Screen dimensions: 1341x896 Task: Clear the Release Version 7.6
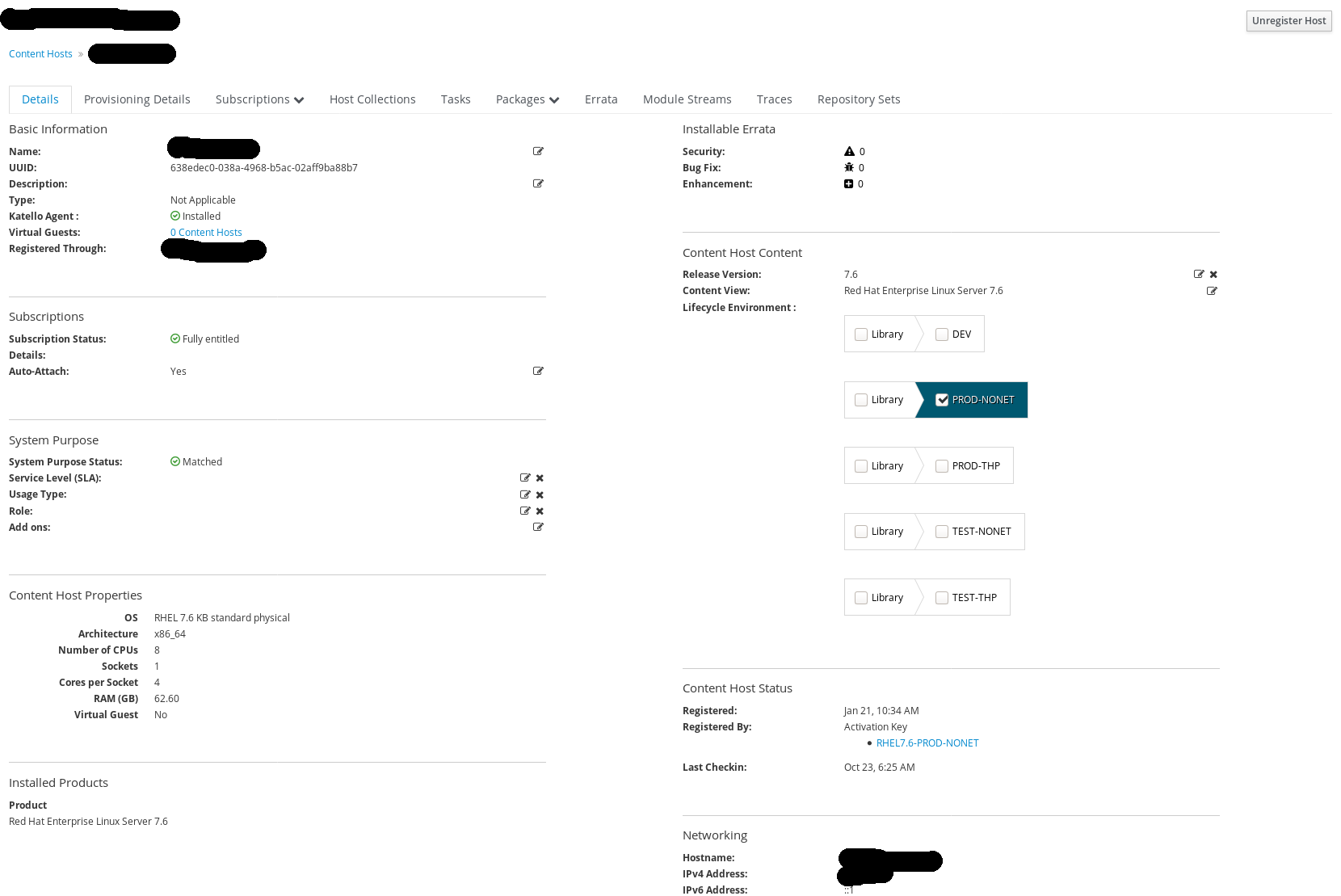tap(1213, 275)
